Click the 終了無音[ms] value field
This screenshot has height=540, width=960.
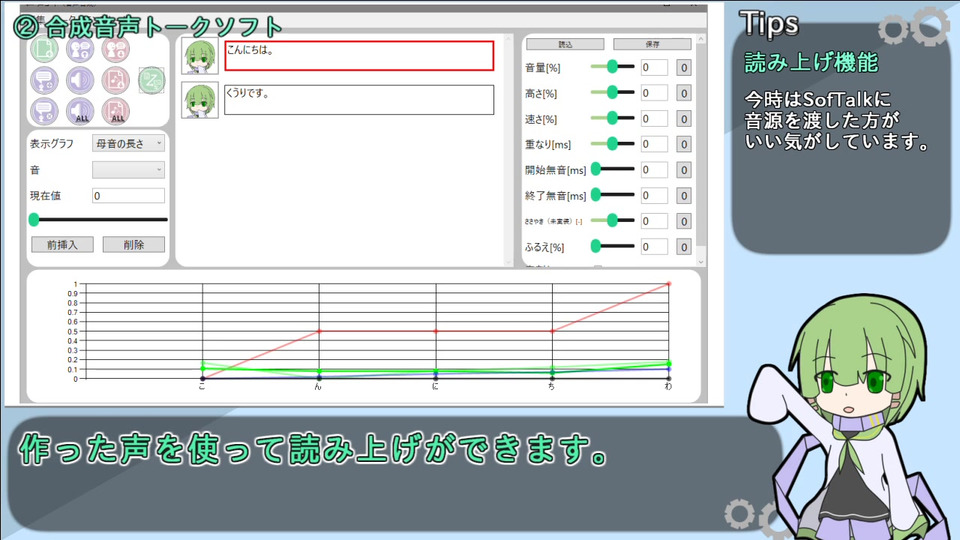[x=654, y=195]
